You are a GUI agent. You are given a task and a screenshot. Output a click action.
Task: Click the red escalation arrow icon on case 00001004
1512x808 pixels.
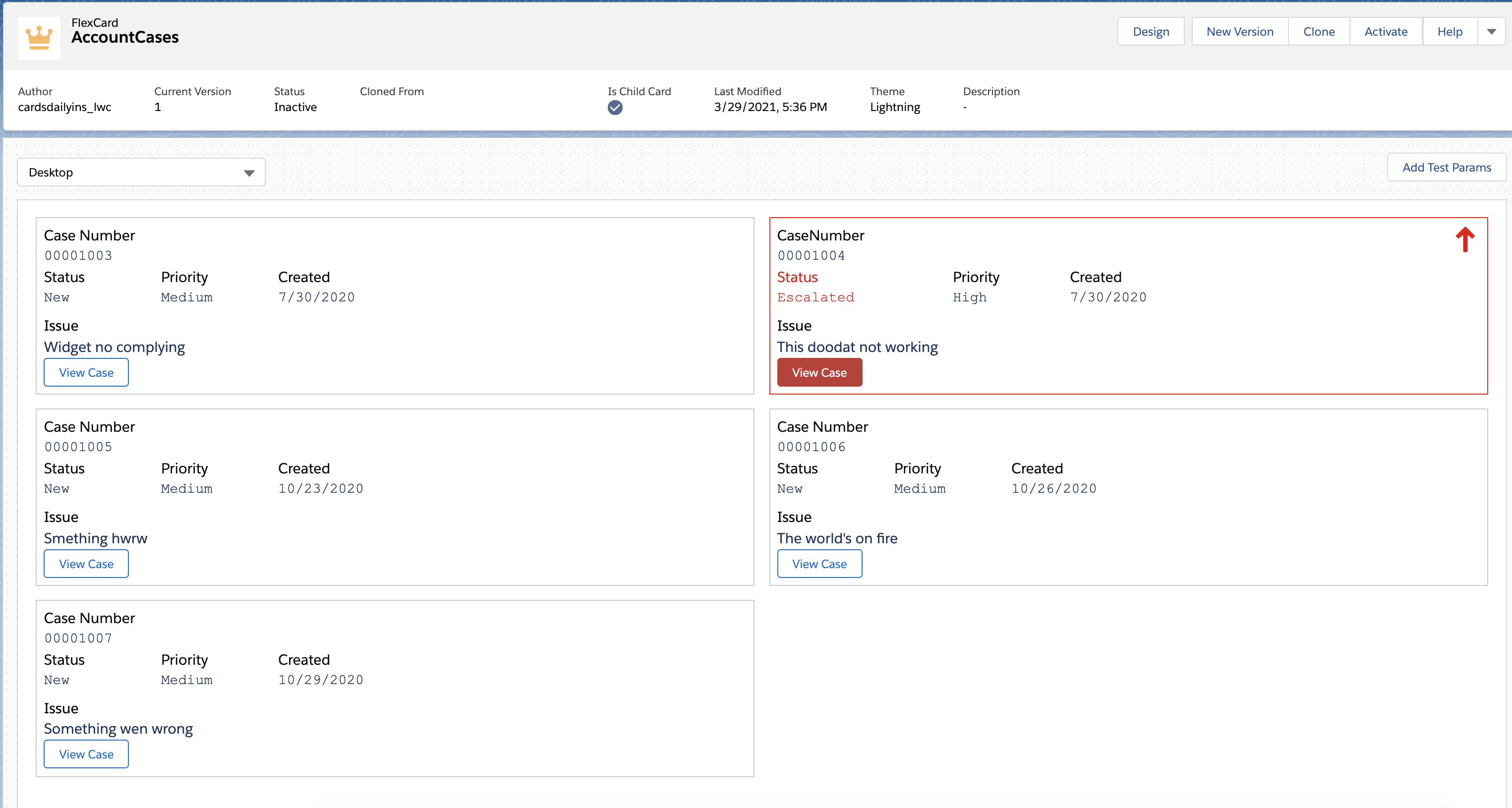(x=1464, y=239)
